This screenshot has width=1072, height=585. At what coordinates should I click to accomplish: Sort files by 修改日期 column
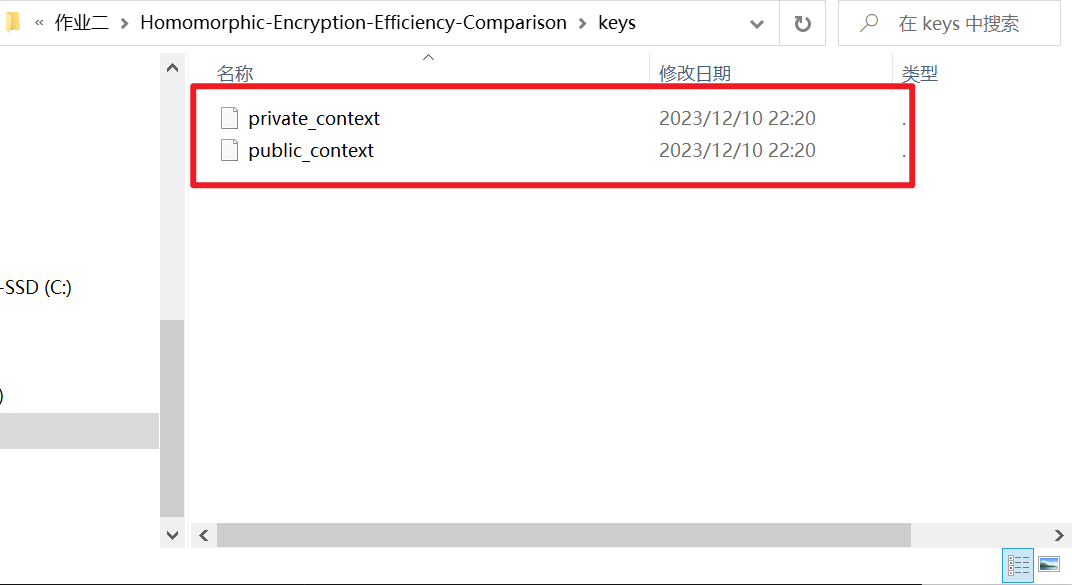(695, 73)
